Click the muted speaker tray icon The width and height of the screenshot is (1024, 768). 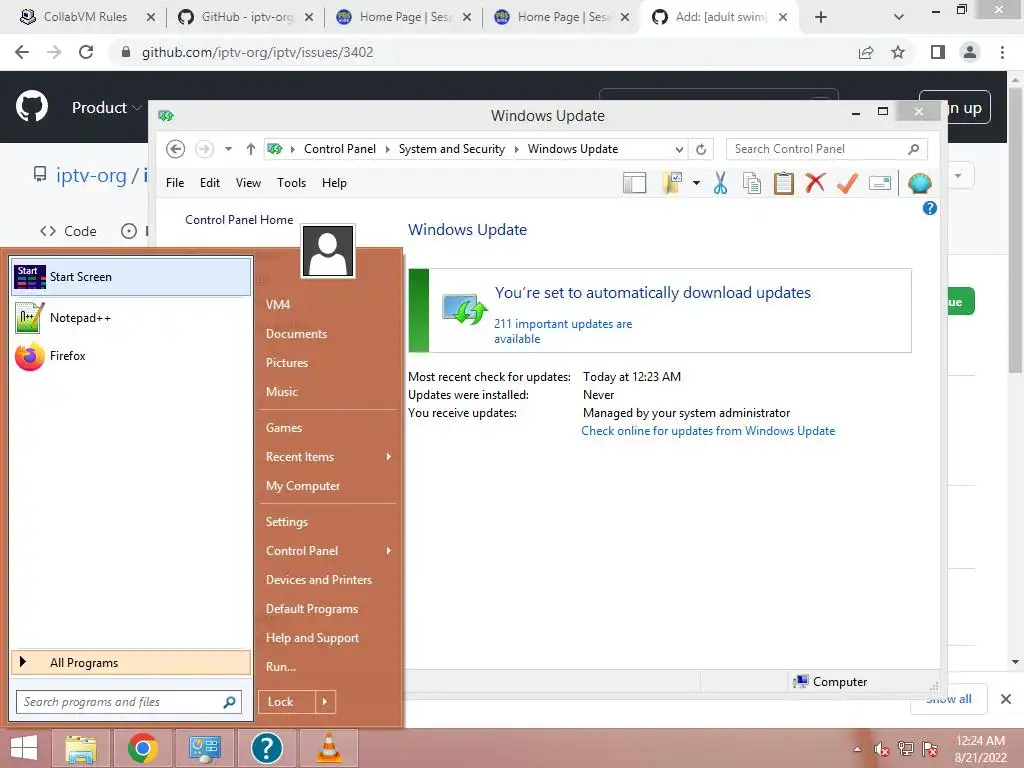882,749
